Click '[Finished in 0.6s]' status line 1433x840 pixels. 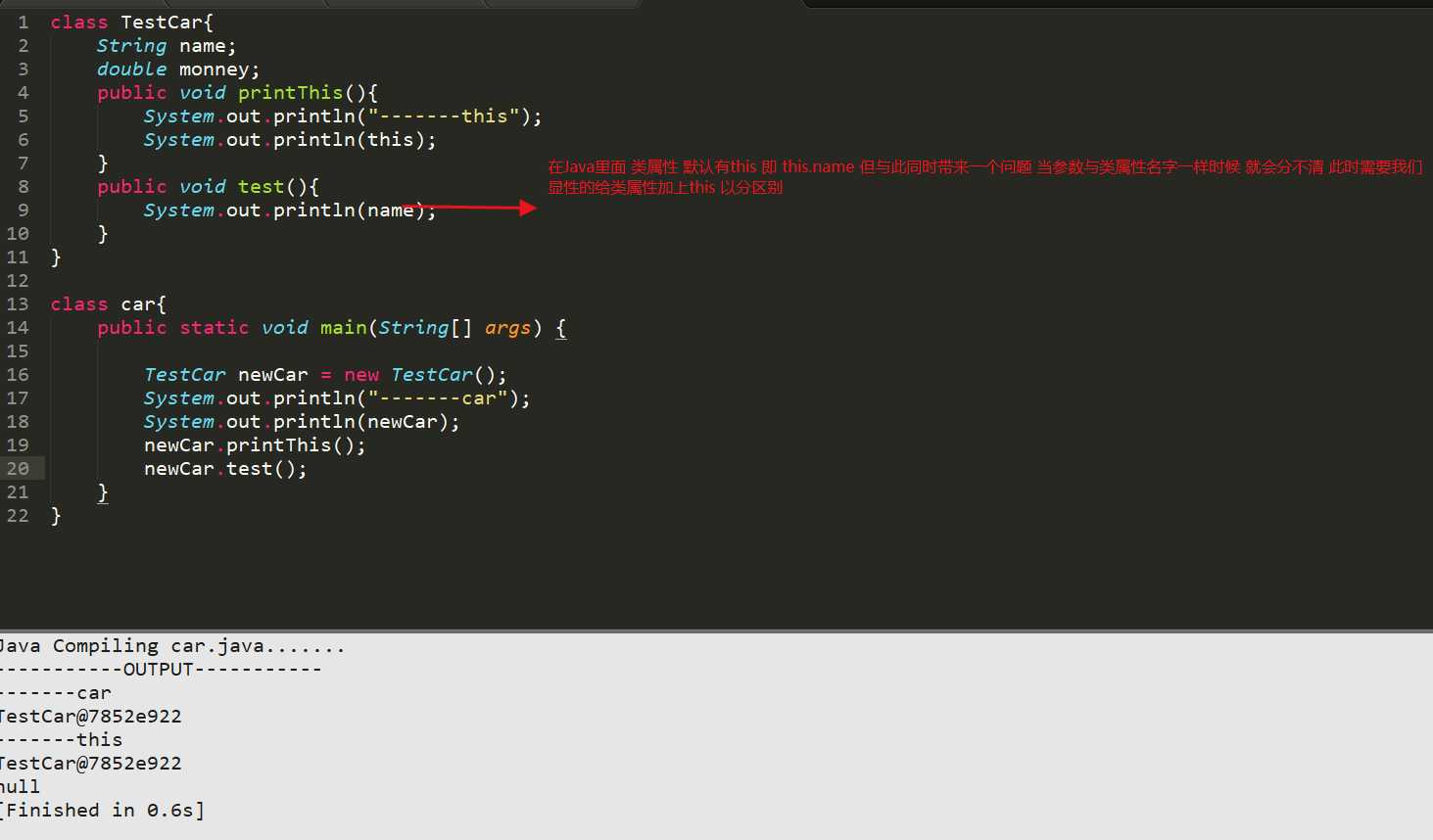point(102,811)
